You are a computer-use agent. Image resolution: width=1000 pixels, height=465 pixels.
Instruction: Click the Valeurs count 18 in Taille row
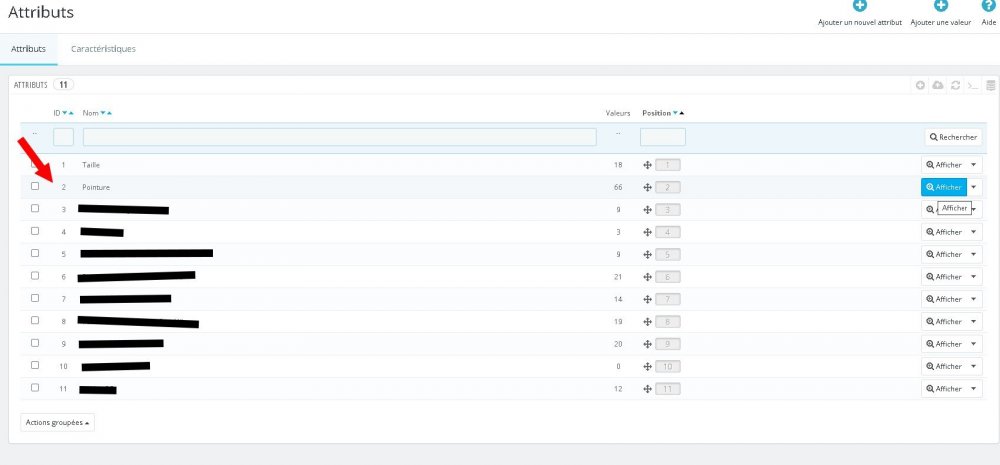click(x=618, y=165)
